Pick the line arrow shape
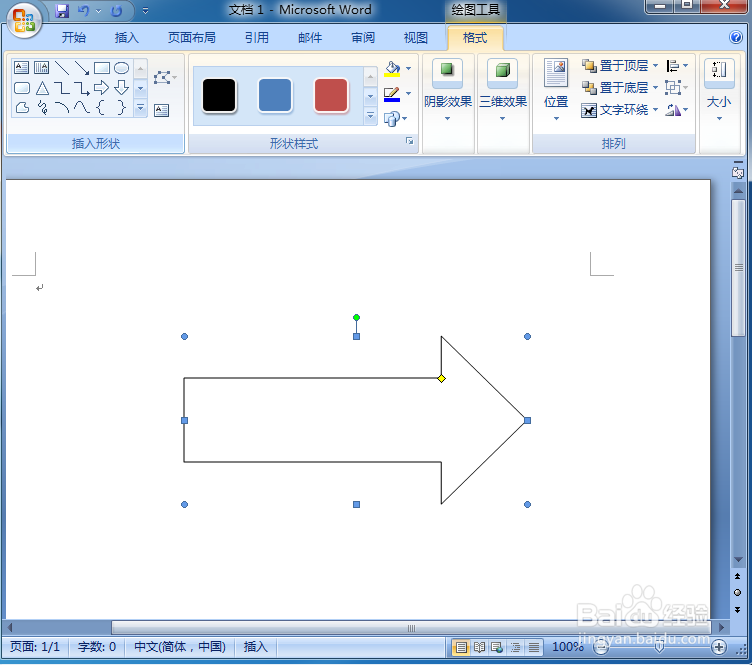The width and height of the screenshot is (752, 665). click(82, 68)
